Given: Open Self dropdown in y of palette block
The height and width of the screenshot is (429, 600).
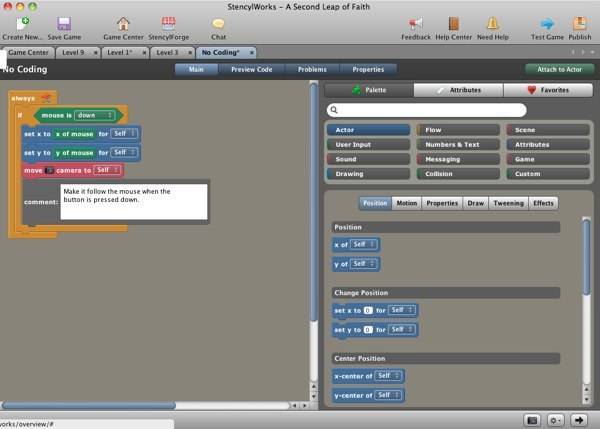Looking at the screenshot, I should click(x=364, y=264).
